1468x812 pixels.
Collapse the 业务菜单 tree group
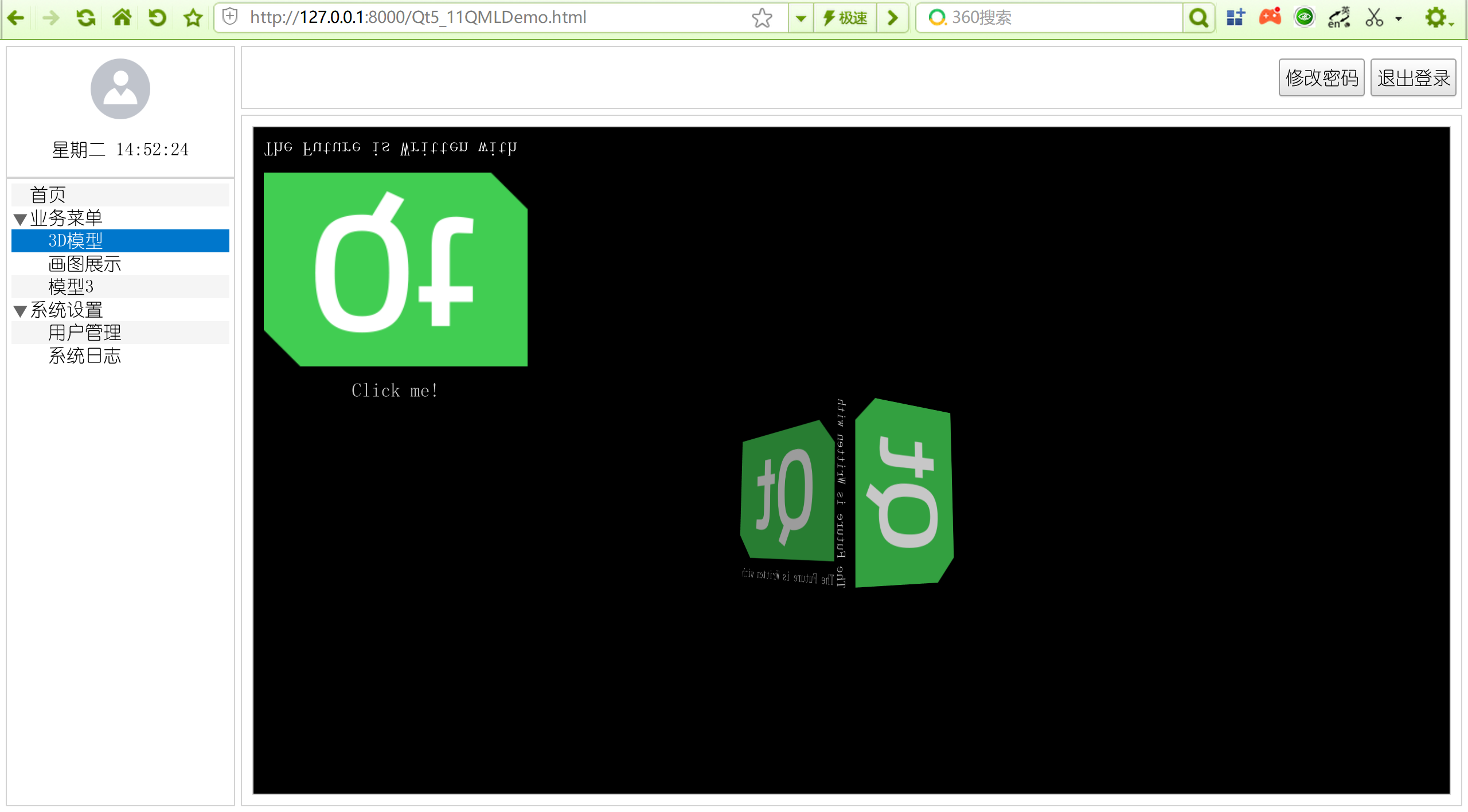click(x=21, y=219)
